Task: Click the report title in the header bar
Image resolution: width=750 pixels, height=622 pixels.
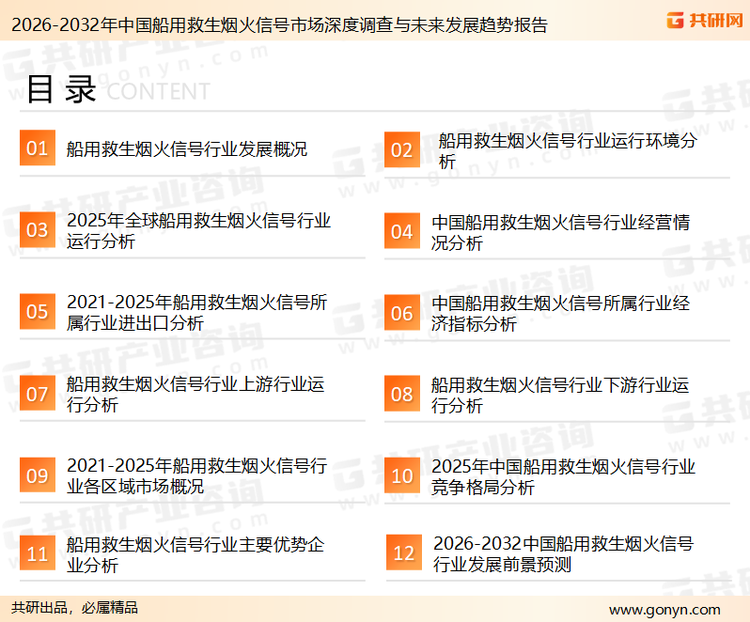Action: (279, 25)
